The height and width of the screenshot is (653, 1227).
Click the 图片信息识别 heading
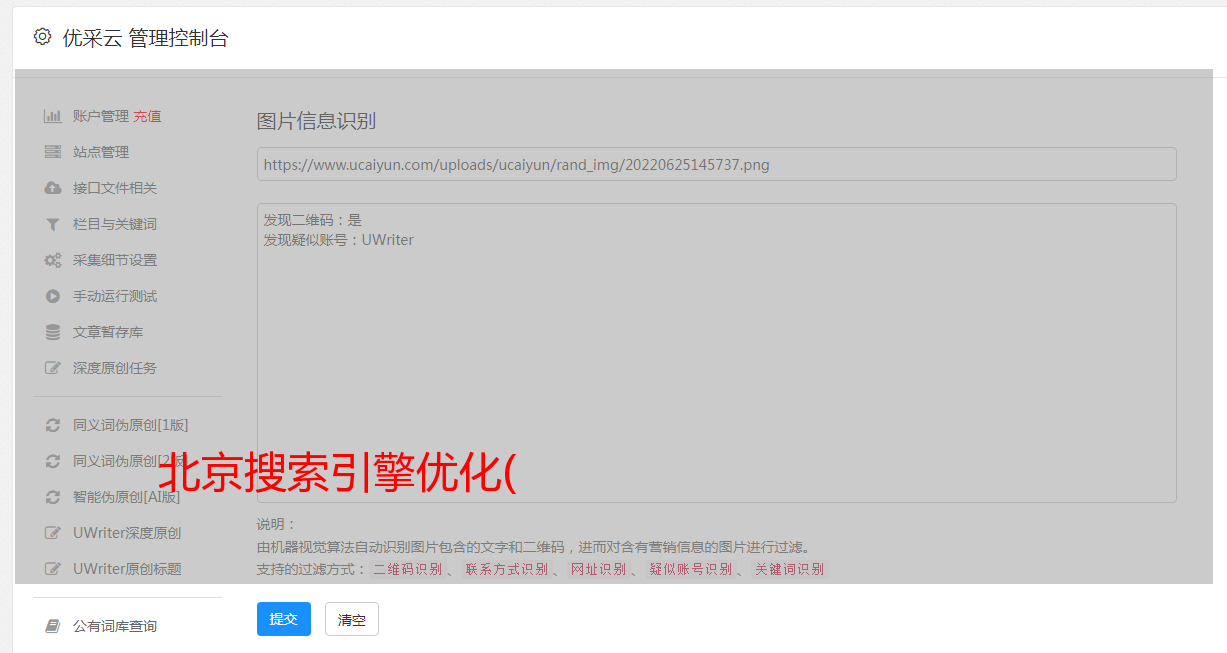(x=316, y=121)
